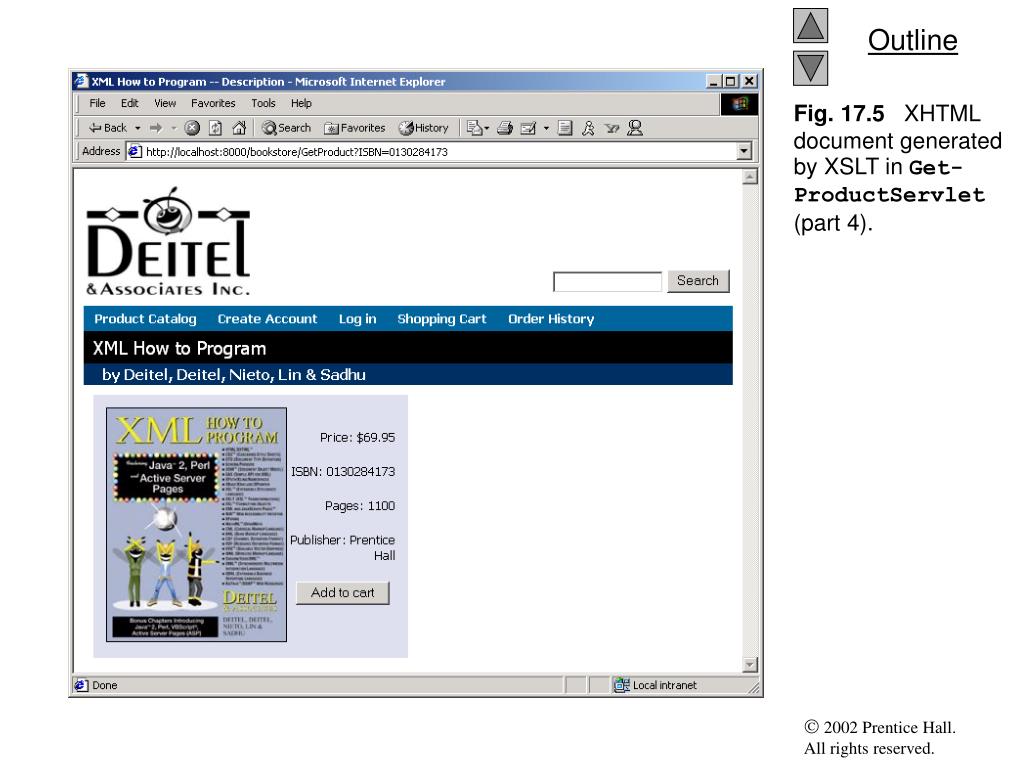Expand the Mail button dropdown arrow

487,128
